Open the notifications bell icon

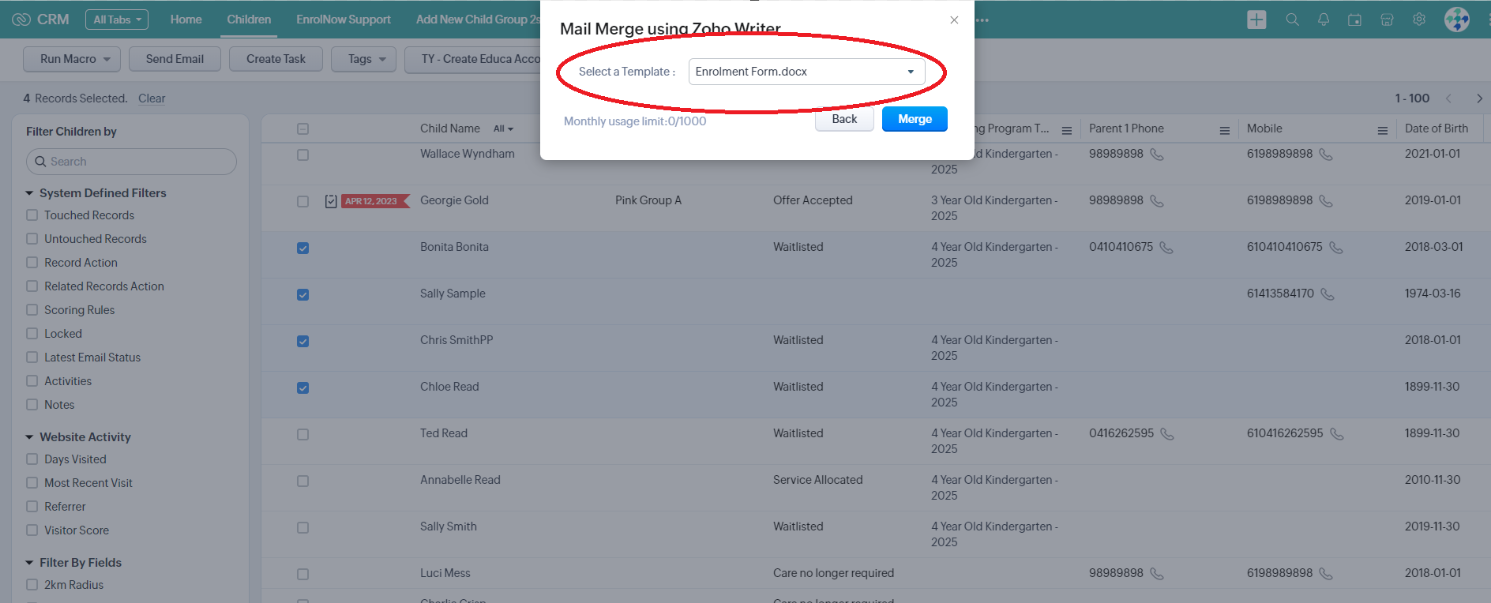tap(1324, 19)
